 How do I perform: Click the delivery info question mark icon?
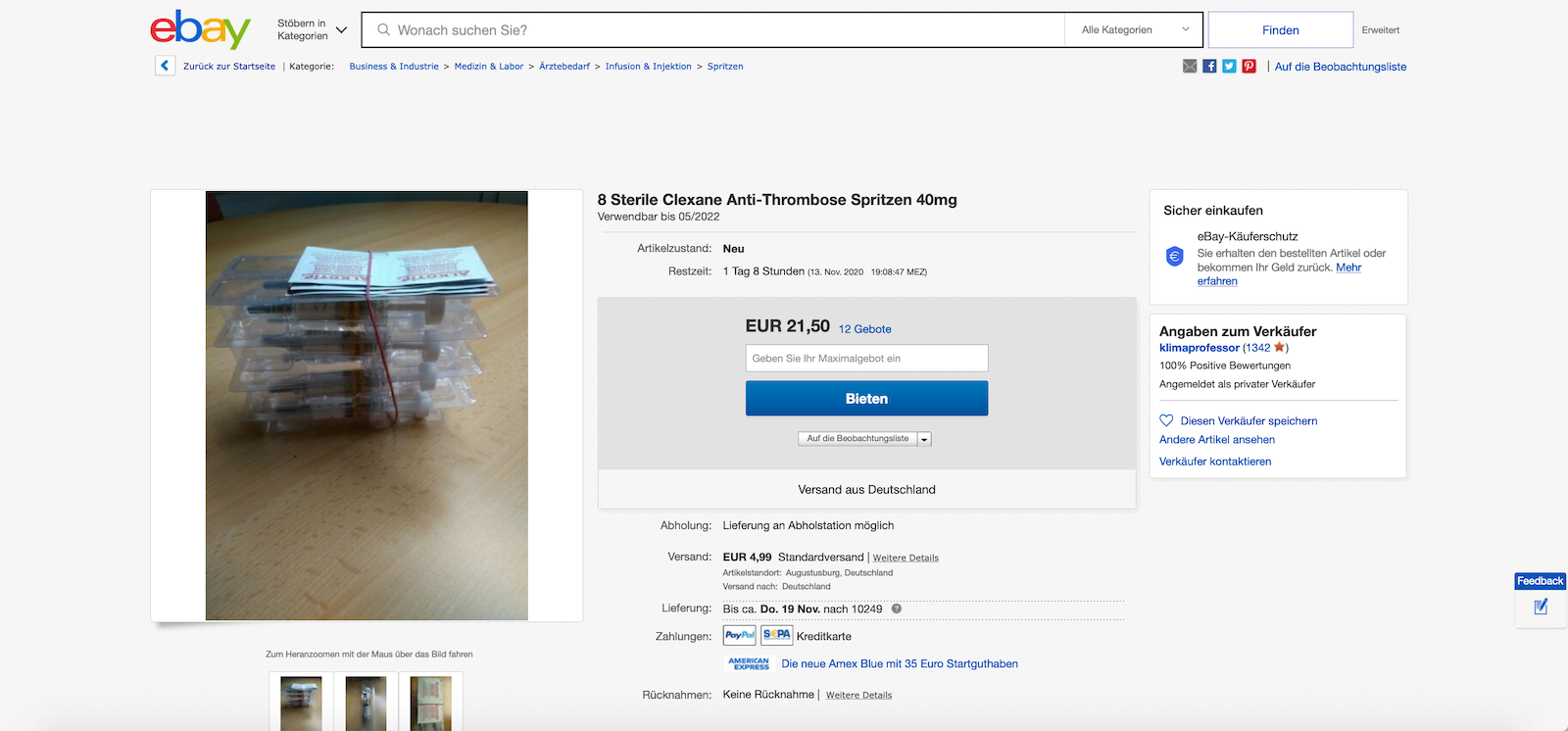pyautogui.click(x=896, y=609)
